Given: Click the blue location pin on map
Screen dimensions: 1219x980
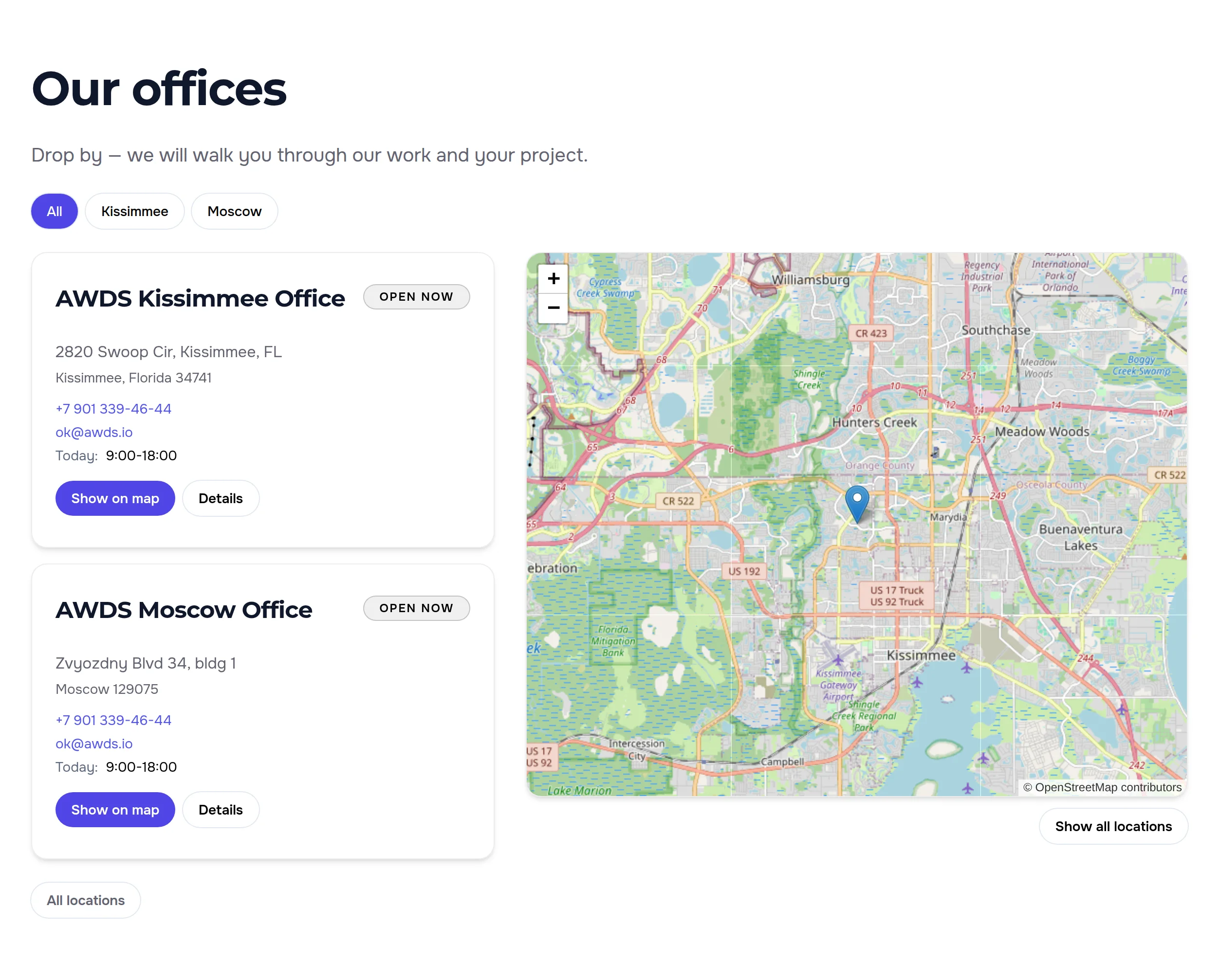Looking at the screenshot, I should pyautogui.click(x=857, y=504).
